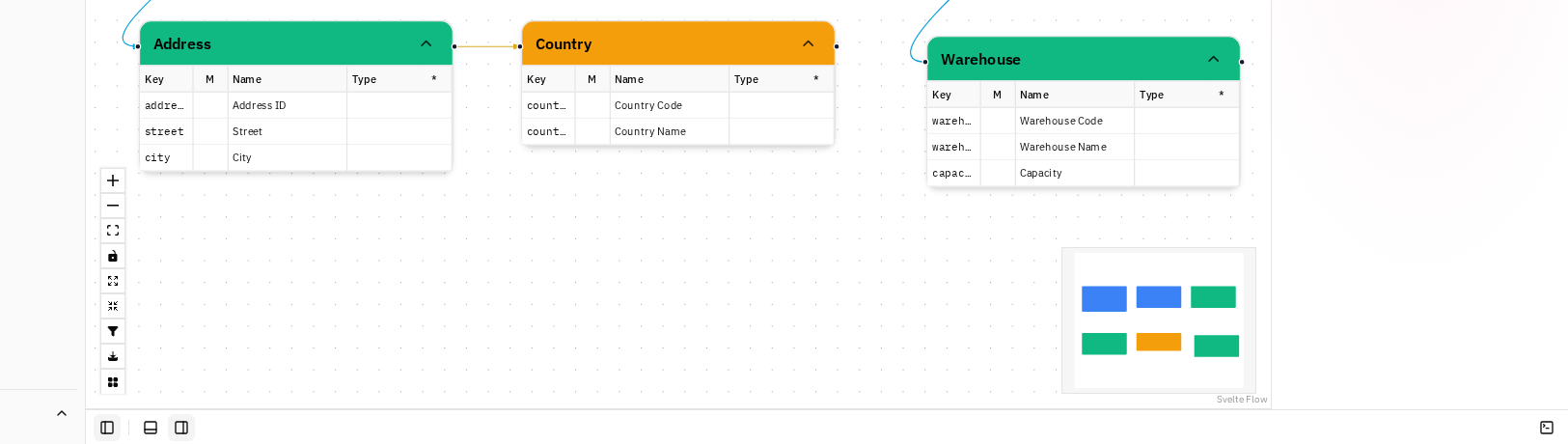Select the City row in Address
The width and height of the screenshot is (1568, 444).
[x=296, y=157]
